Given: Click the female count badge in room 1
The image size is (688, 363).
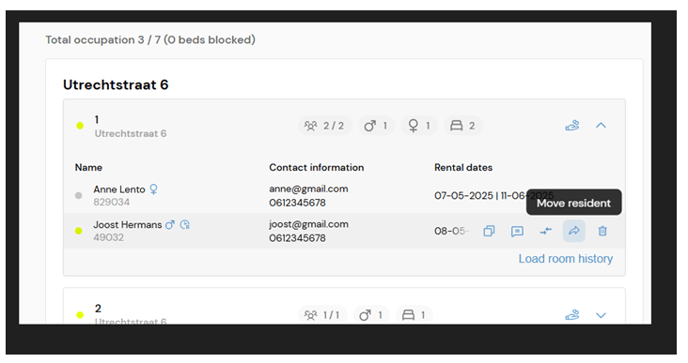Looking at the screenshot, I should pyautogui.click(x=419, y=126).
